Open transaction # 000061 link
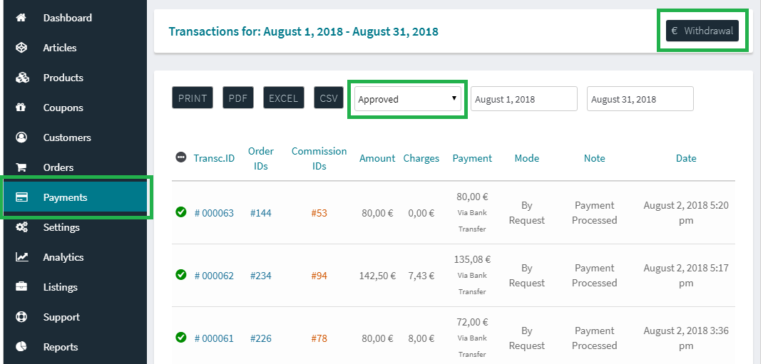This screenshot has width=768, height=364. (214, 339)
